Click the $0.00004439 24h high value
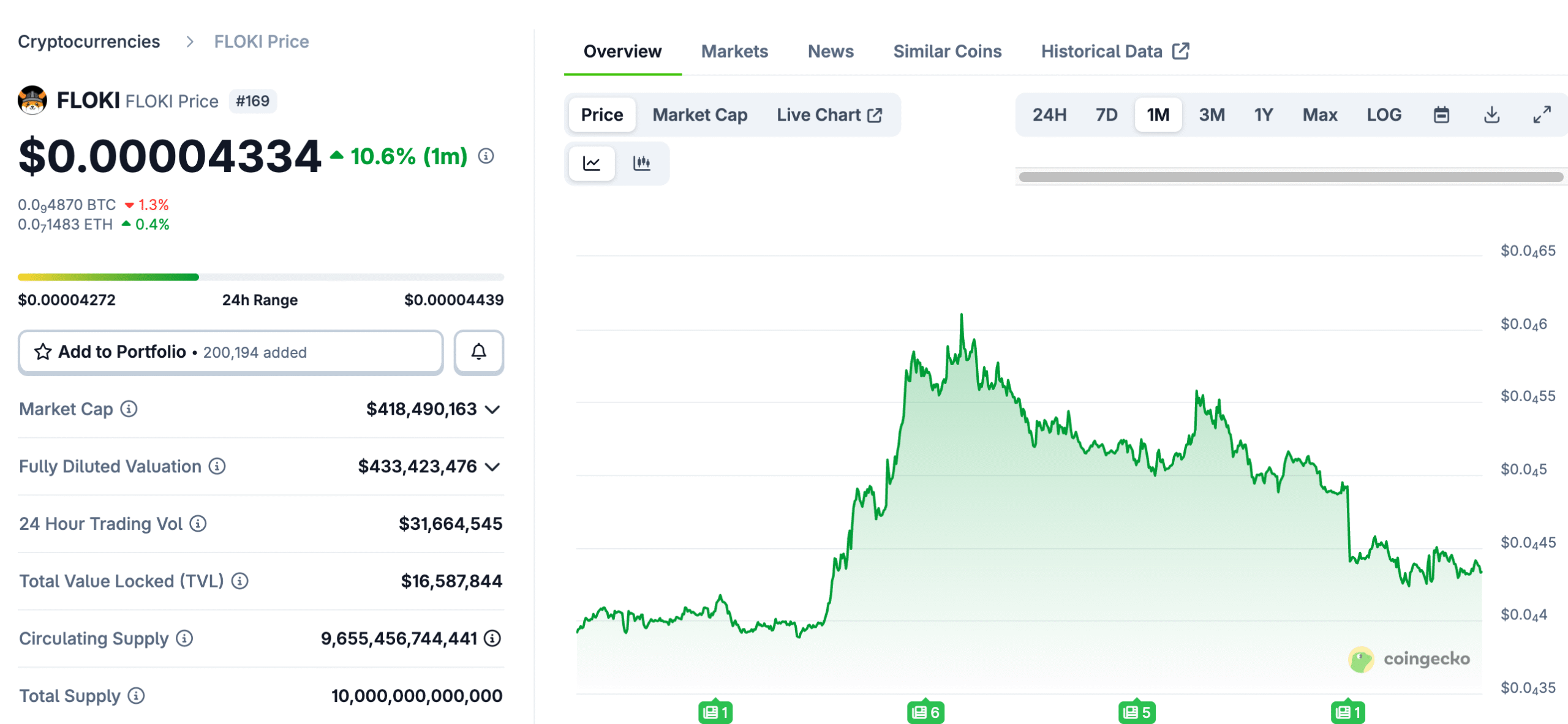This screenshot has height=724, width=1568. point(454,300)
